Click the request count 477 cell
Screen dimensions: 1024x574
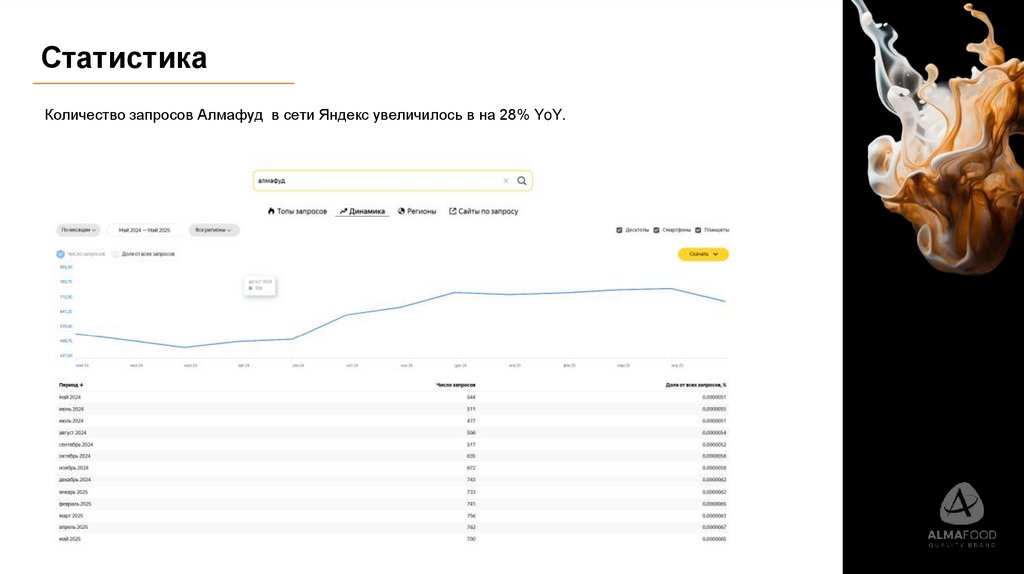(471, 421)
